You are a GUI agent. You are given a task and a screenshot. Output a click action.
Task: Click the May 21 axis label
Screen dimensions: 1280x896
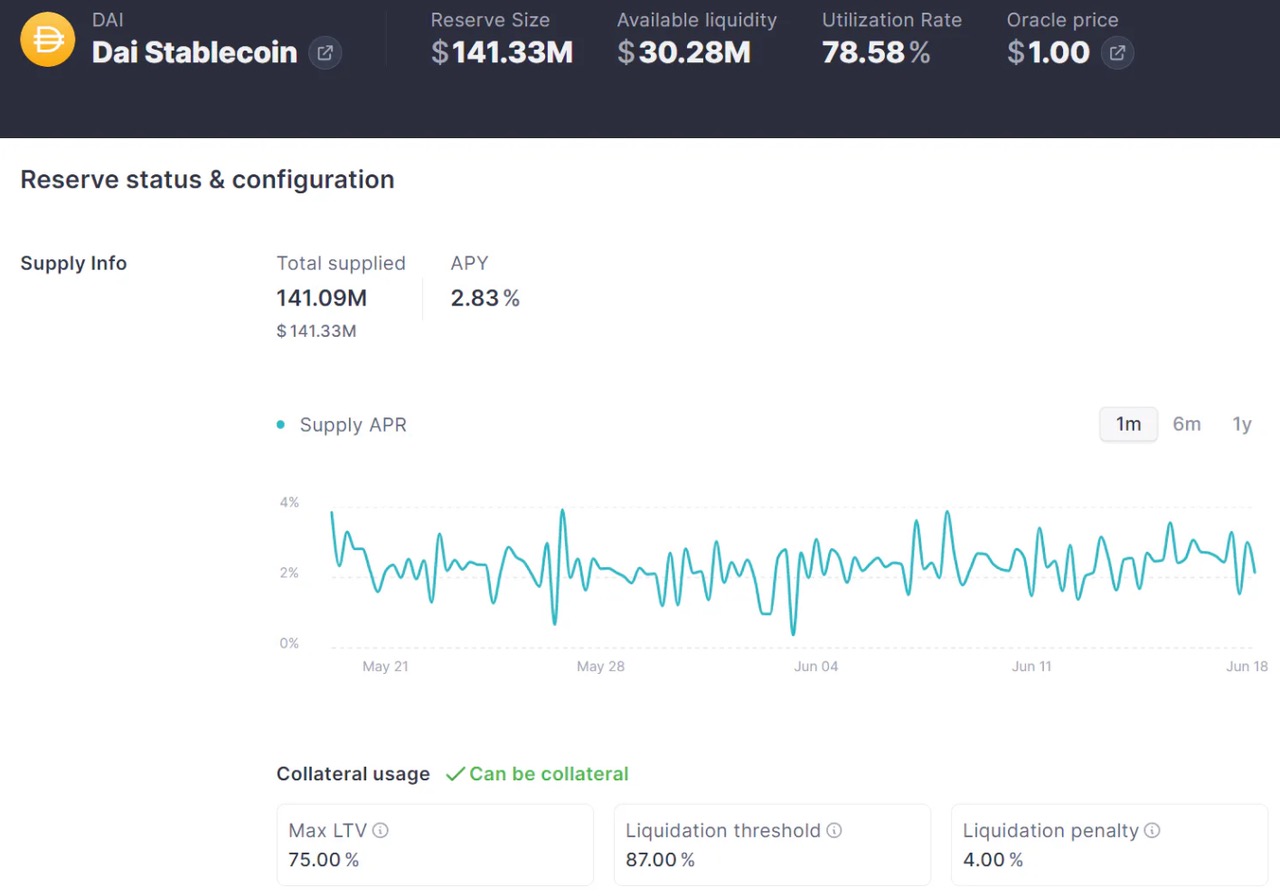[x=385, y=667]
